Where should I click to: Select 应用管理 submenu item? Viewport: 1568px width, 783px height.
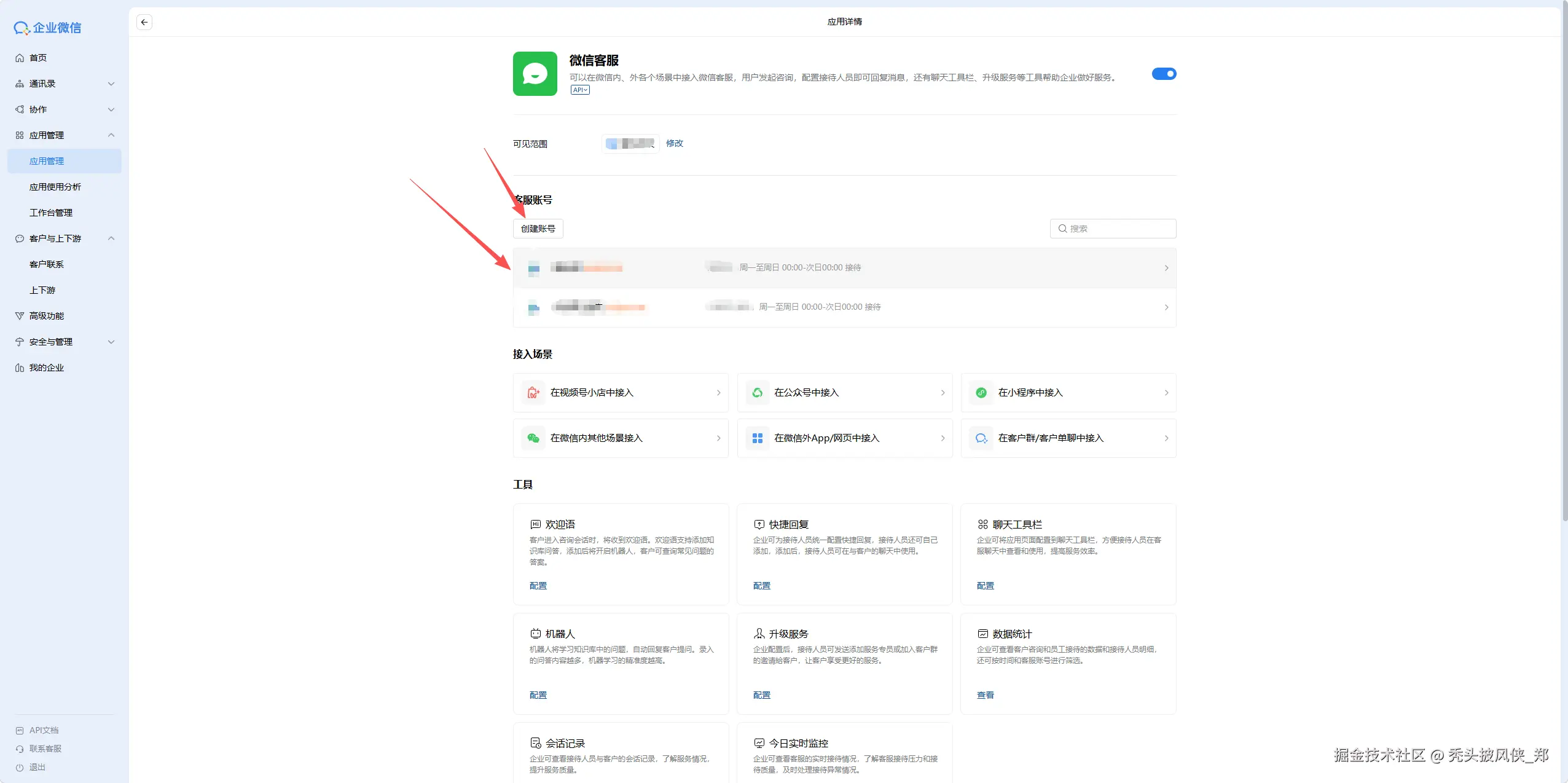(65, 161)
